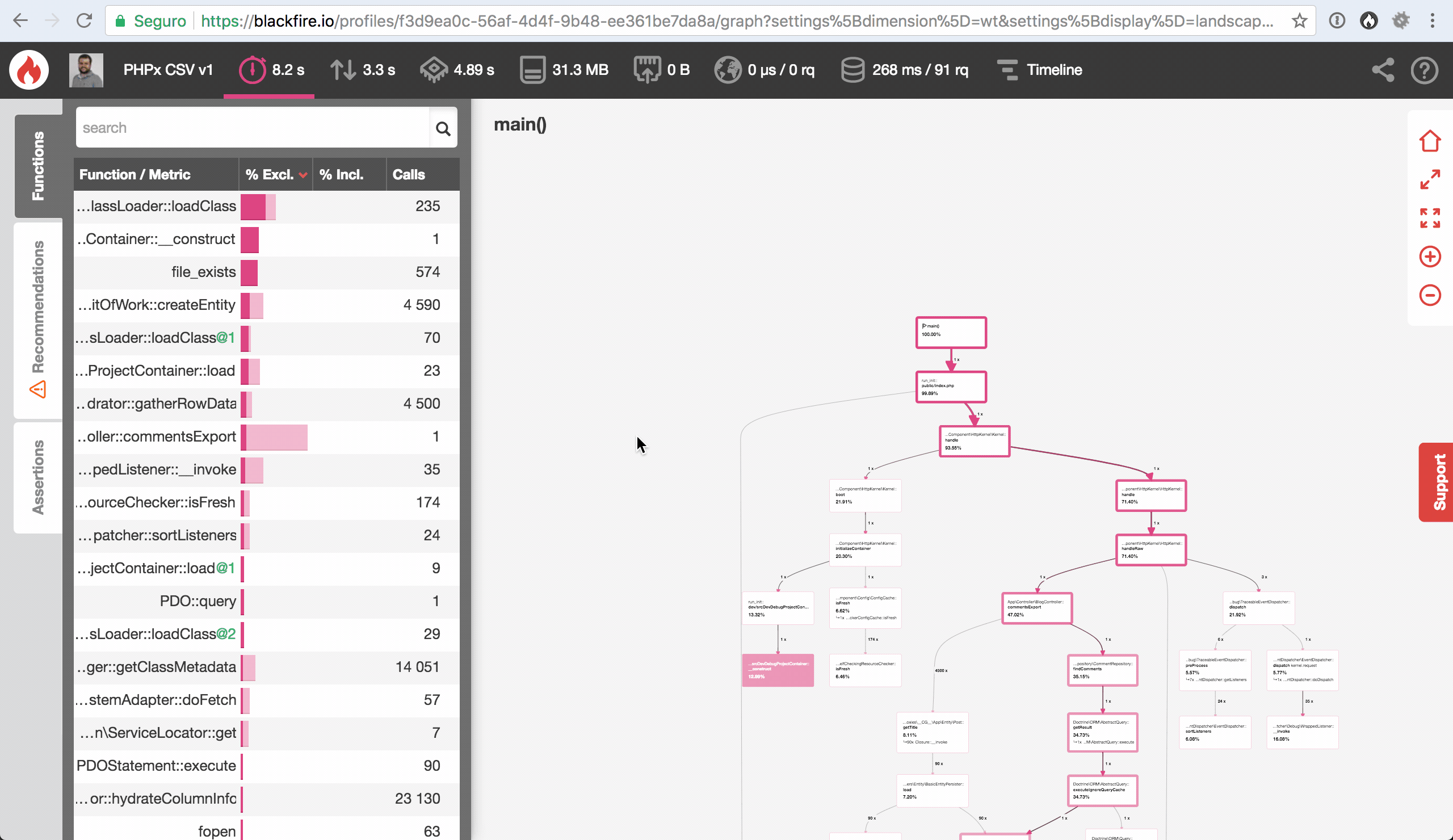Screen dimensions: 1453x840
Task: Click the Blackfire flame logo
Action: point(29,70)
